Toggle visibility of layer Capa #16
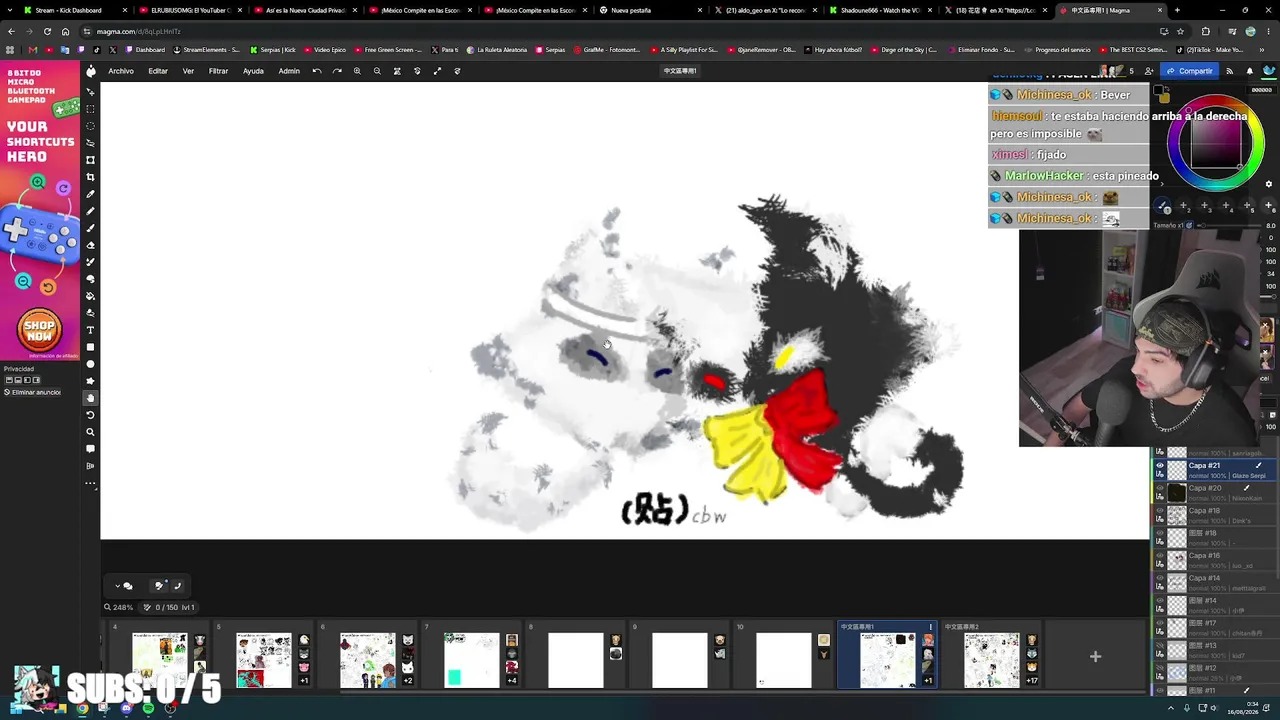The height and width of the screenshot is (720, 1280). click(x=1160, y=556)
